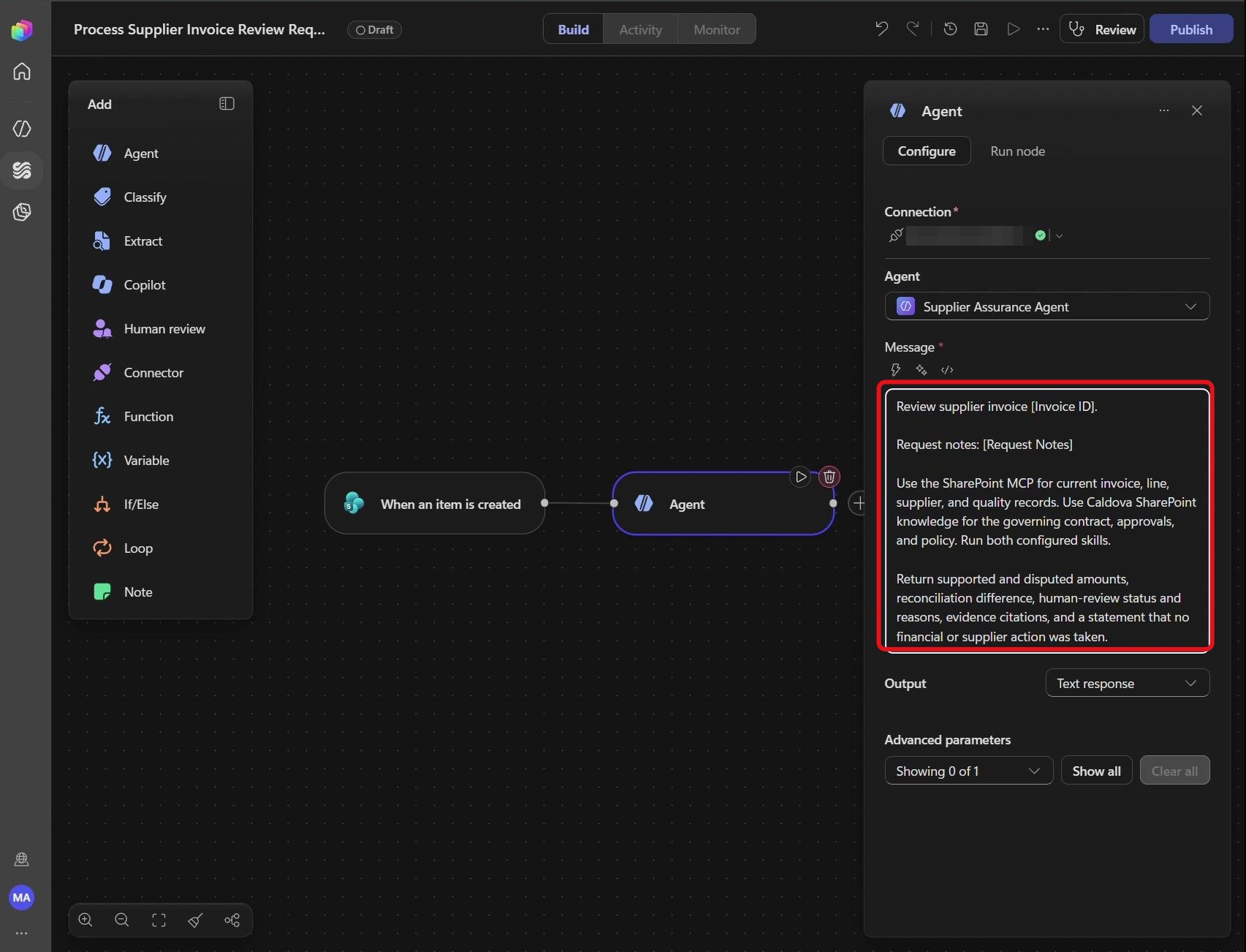Run the Agent node with its play icon
Screen dimensions: 1246x952
tap(801, 477)
